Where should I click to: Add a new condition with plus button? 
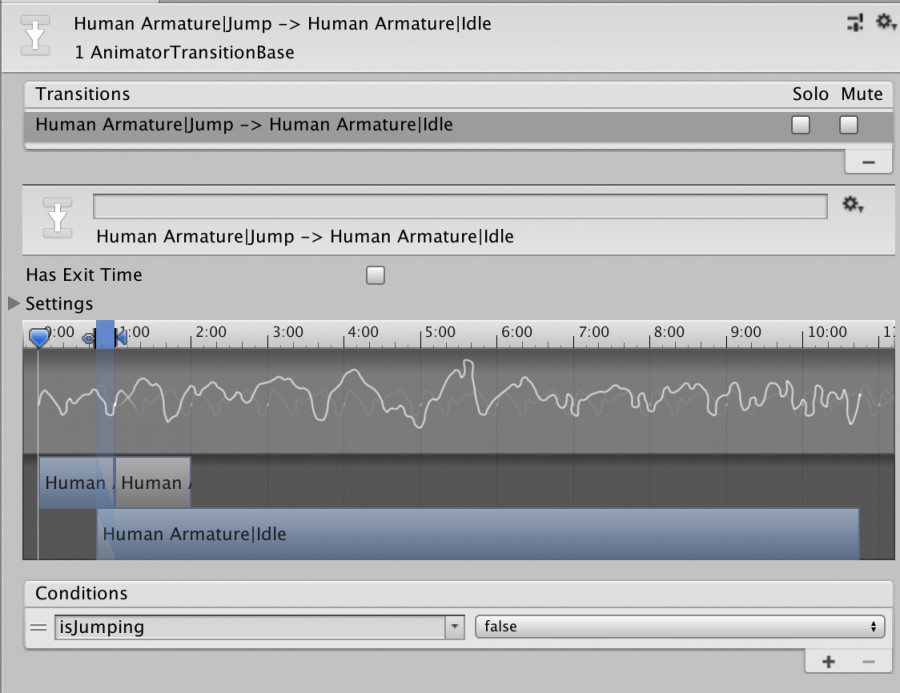click(x=828, y=661)
